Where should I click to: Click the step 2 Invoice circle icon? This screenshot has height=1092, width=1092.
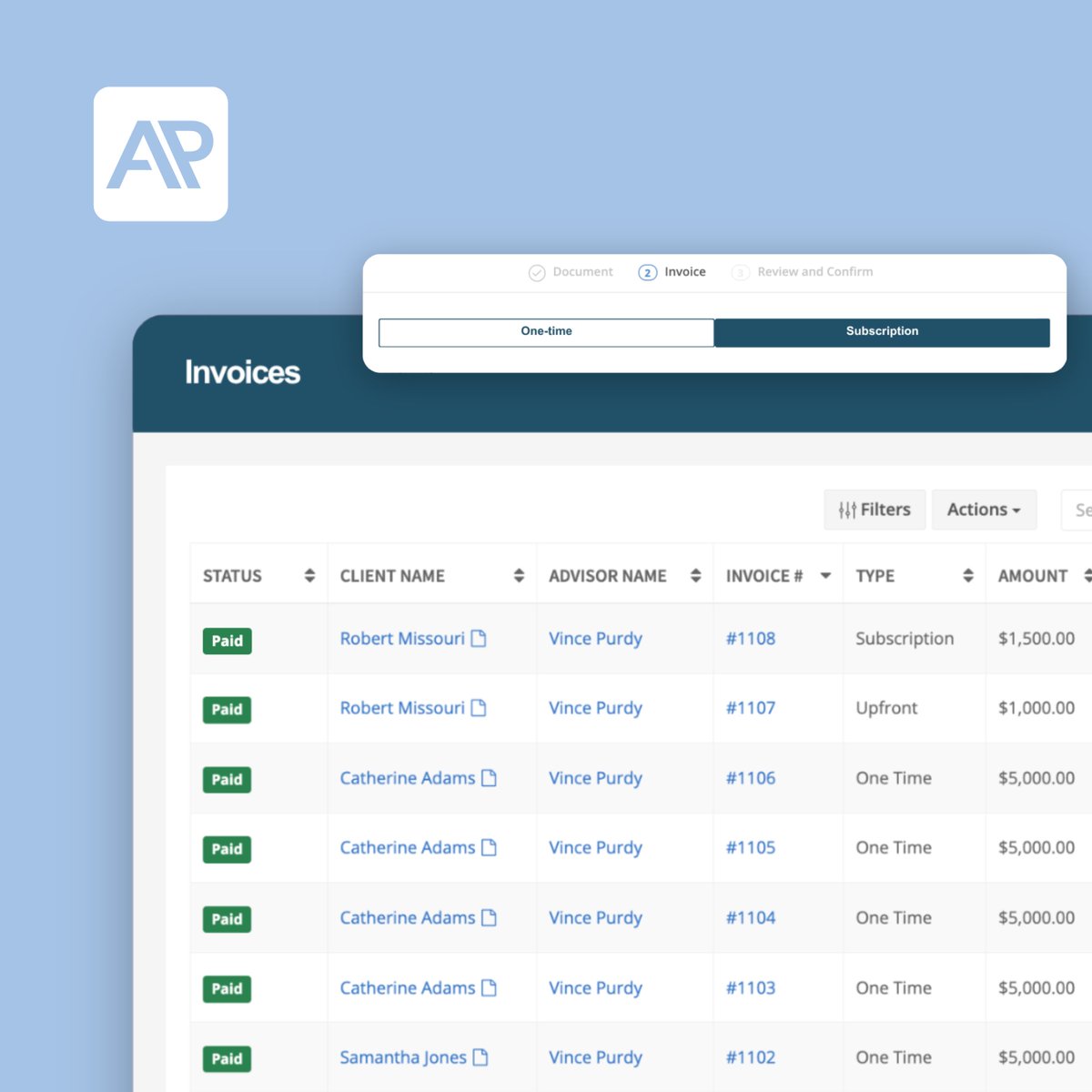point(647,272)
